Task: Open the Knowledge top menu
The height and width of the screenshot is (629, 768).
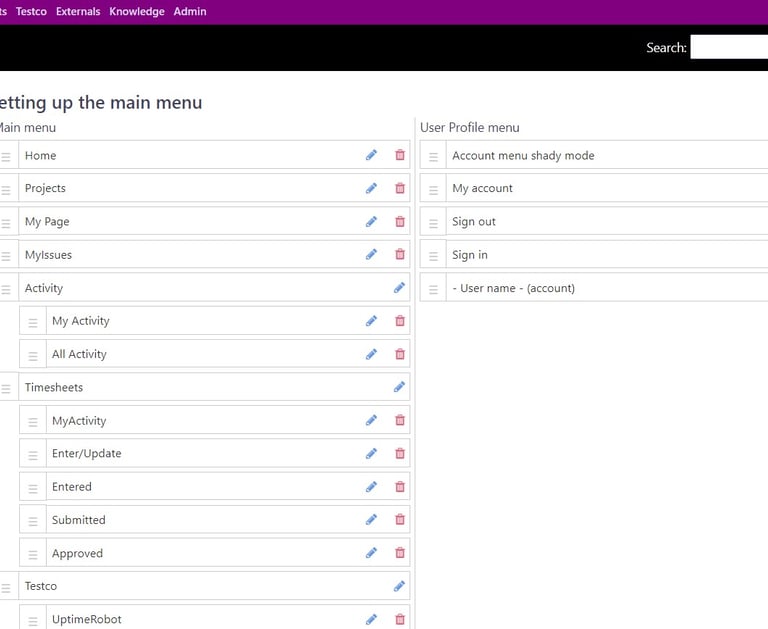Action: (x=137, y=11)
